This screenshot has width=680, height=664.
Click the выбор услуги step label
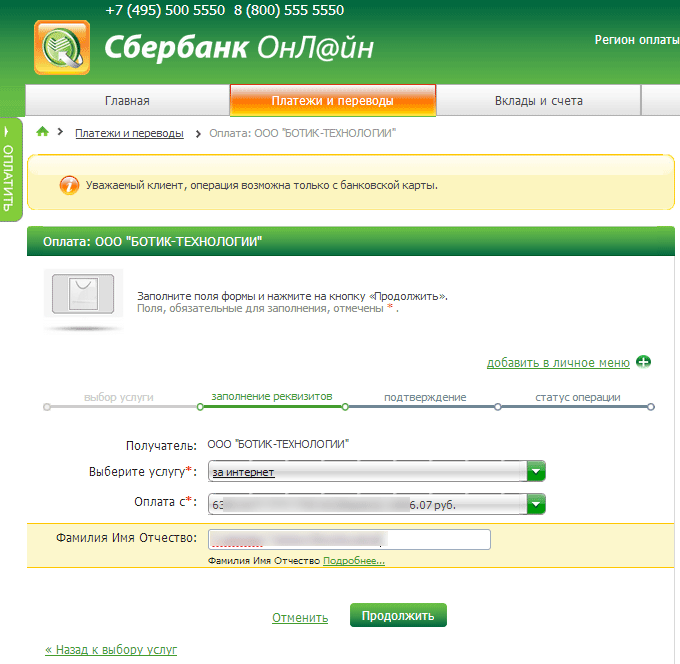119,397
